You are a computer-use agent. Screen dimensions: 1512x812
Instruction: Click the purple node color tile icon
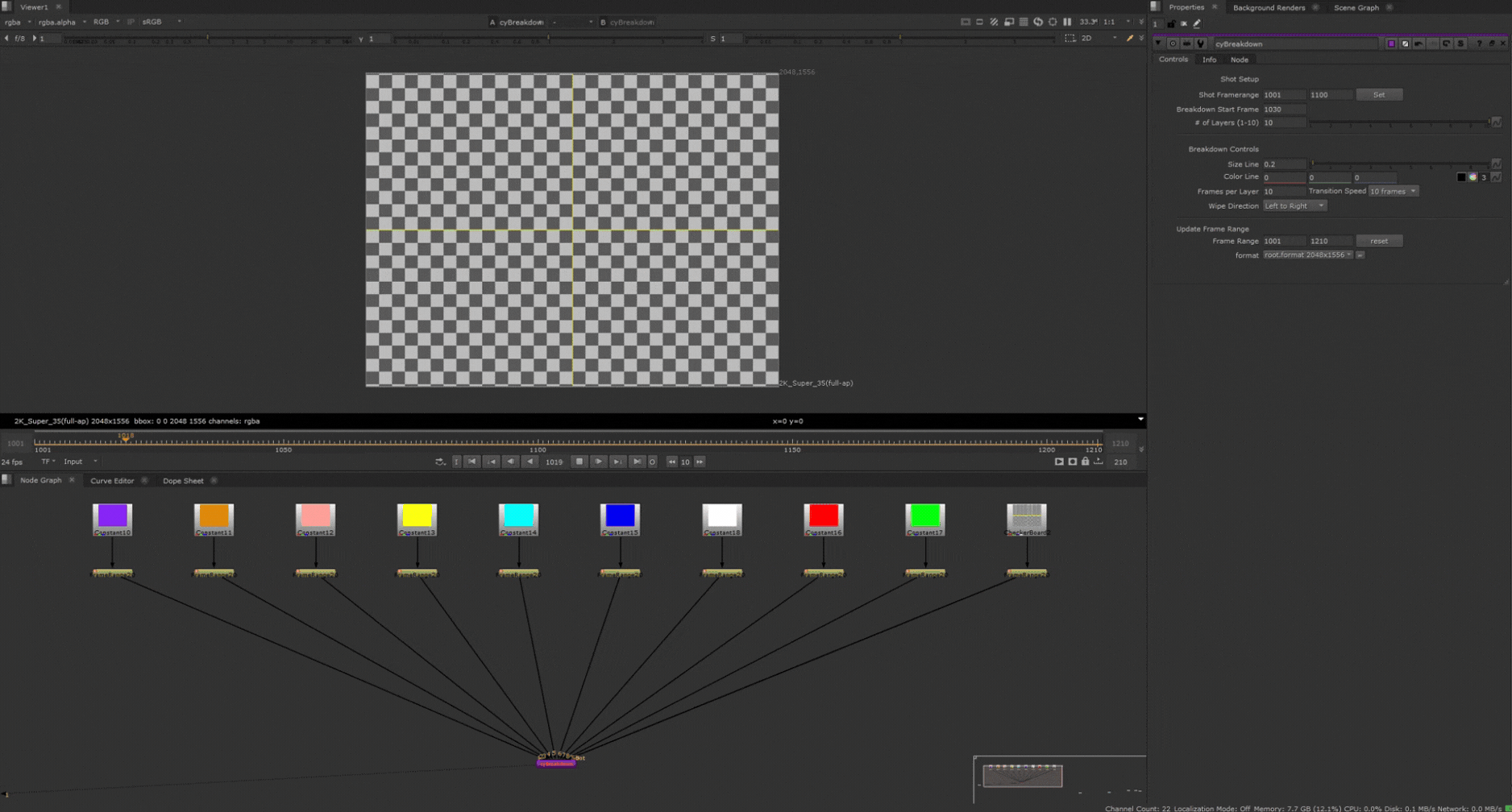(x=1391, y=43)
